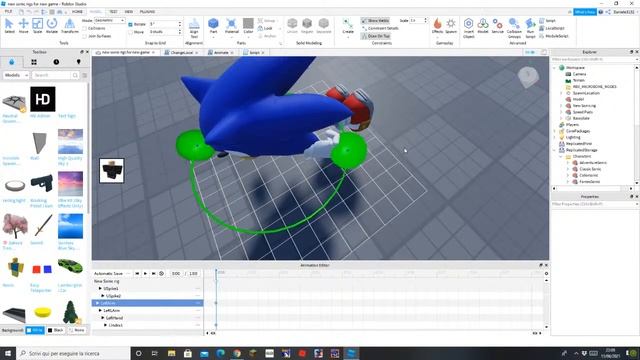Open Collision Groups editor
The height and width of the screenshot is (360, 640).
coord(514,28)
